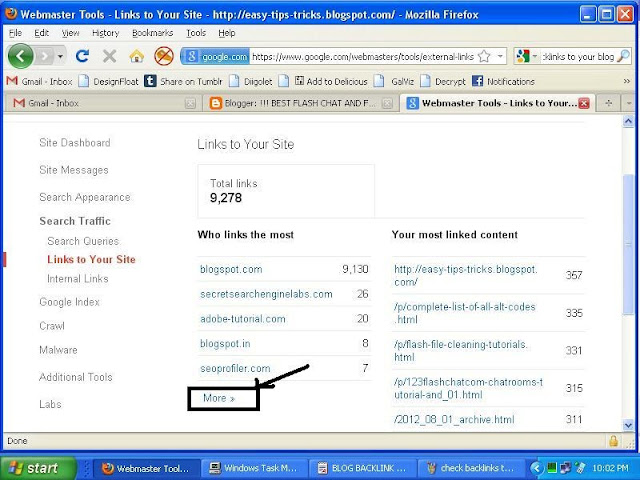Click the Stop loading X icon
Screen dimensions: 640x480
point(109,56)
